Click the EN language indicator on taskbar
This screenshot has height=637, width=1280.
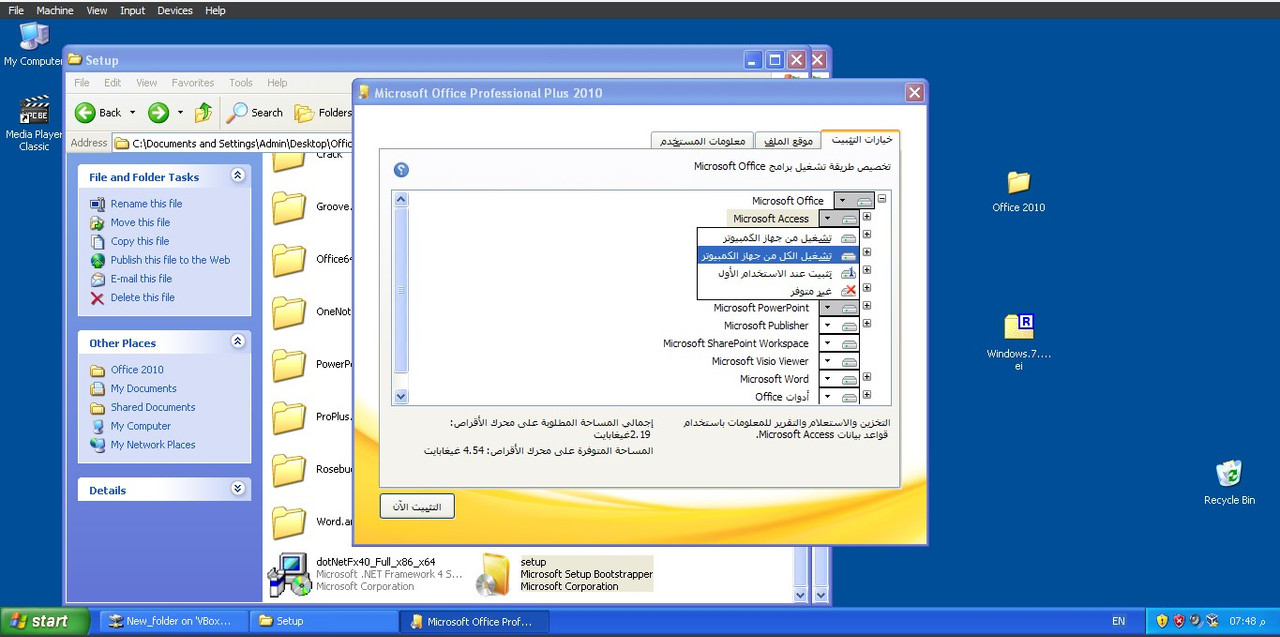1118,621
